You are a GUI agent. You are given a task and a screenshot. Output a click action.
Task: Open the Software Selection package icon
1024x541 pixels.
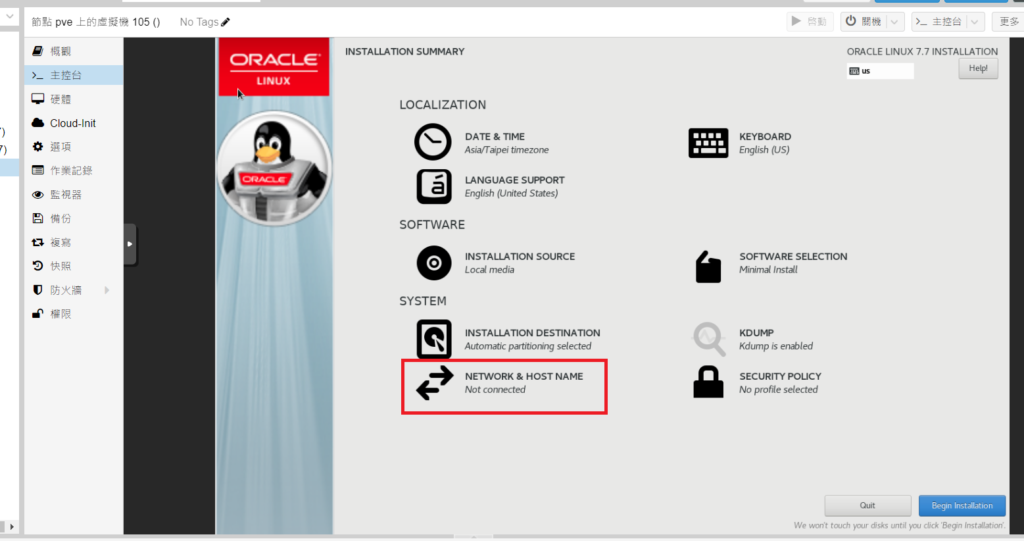coord(708,266)
